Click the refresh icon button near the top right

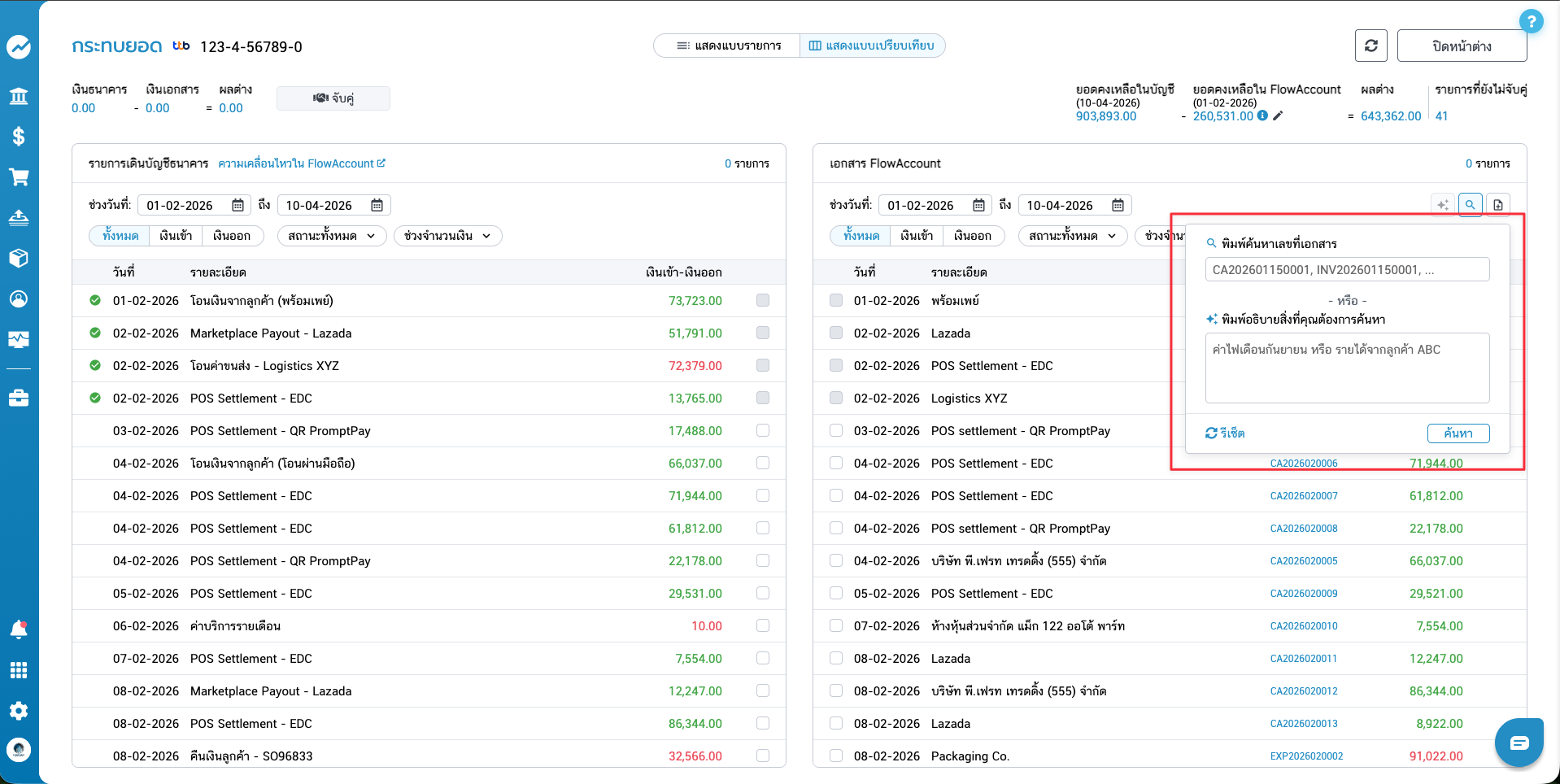[x=1370, y=46]
